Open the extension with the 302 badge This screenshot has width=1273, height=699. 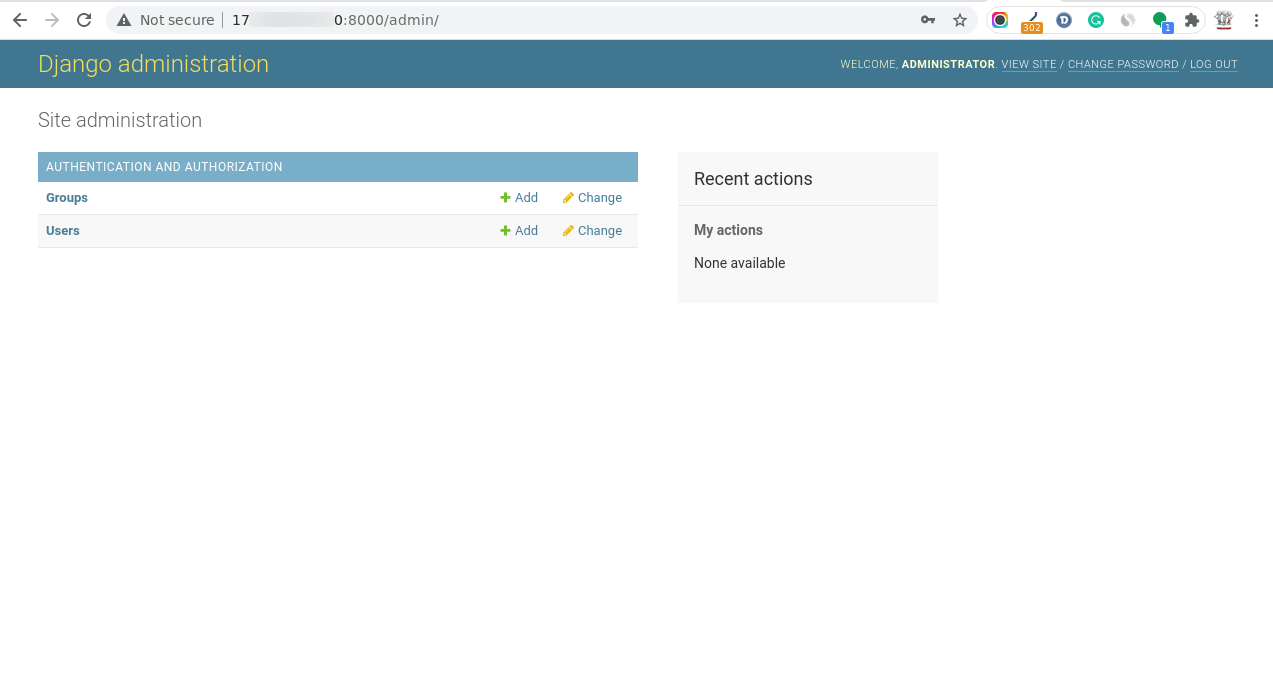tap(1032, 21)
